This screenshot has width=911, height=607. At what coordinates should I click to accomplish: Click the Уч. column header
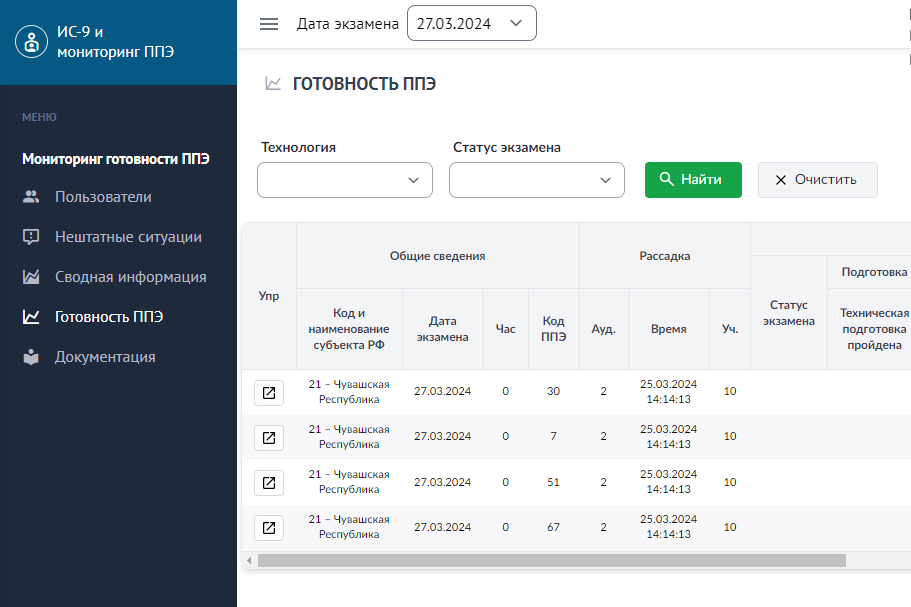730,329
